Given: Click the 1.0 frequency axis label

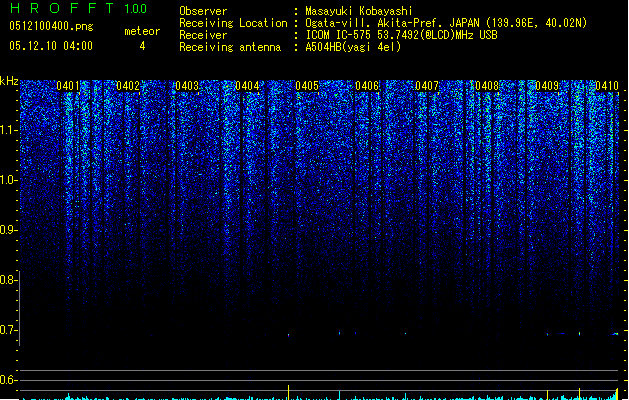Looking at the screenshot, I should coord(9,180).
